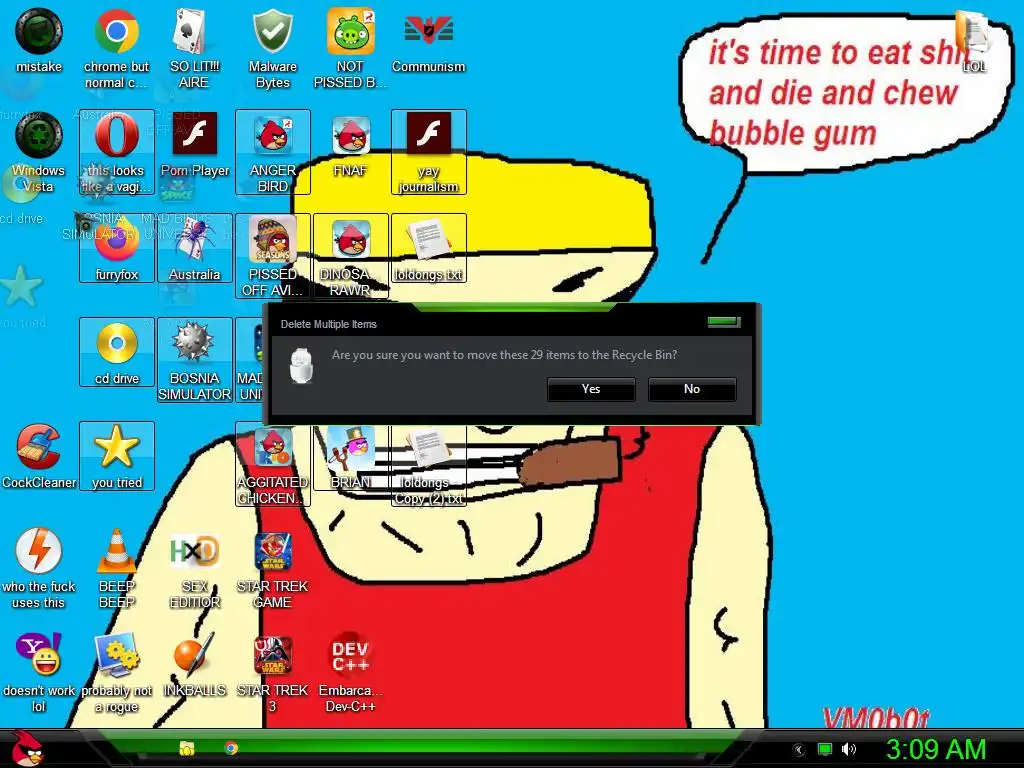Open the INKBALLS icon
Image resolution: width=1024 pixels, height=768 pixels.
point(195,665)
